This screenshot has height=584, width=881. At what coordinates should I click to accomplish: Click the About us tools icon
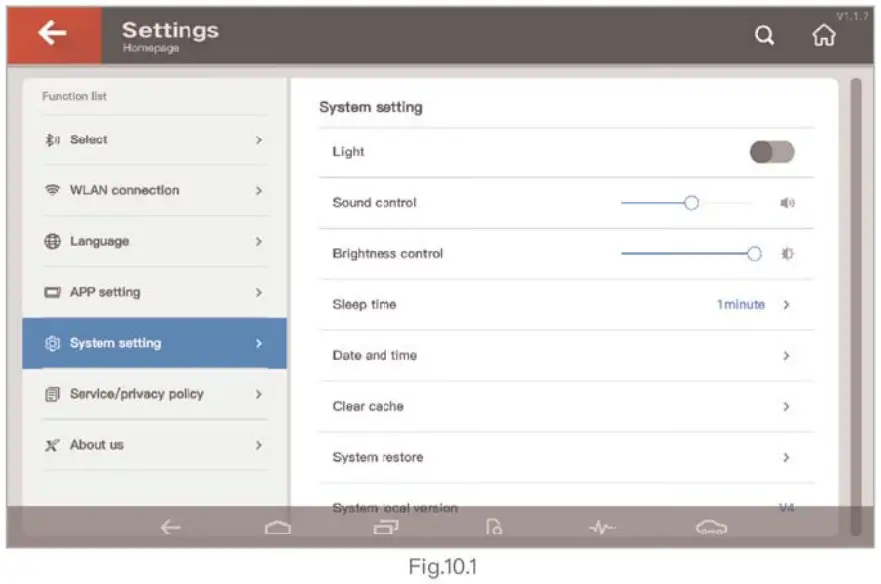coord(52,445)
